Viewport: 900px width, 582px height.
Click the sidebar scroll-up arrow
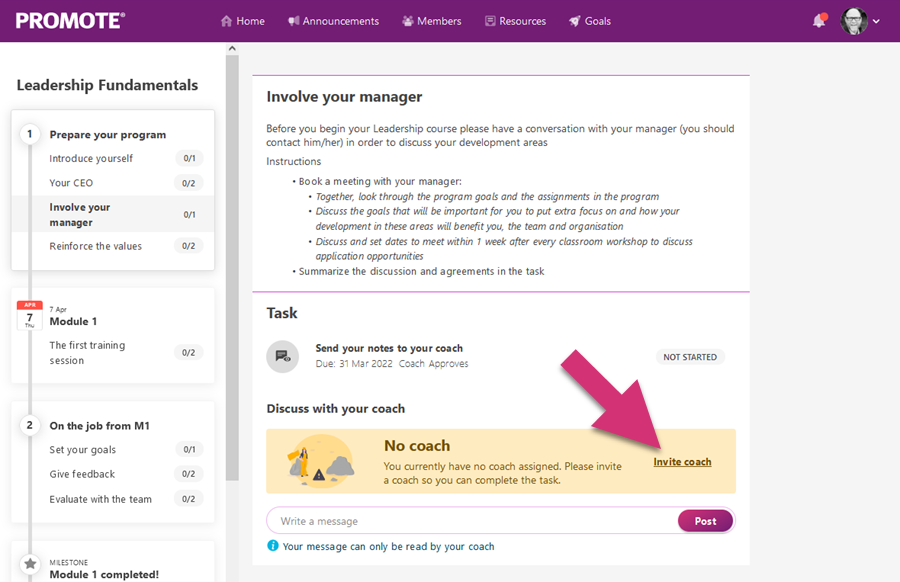pos(232,48)
